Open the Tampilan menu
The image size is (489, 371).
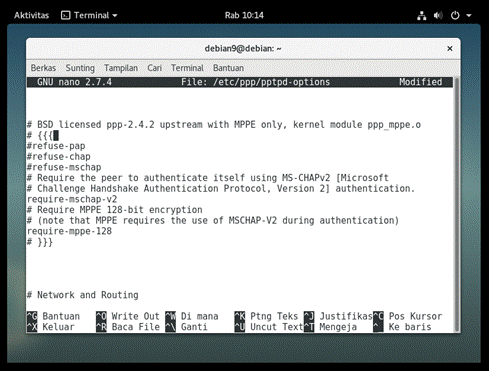click(121, 68)
